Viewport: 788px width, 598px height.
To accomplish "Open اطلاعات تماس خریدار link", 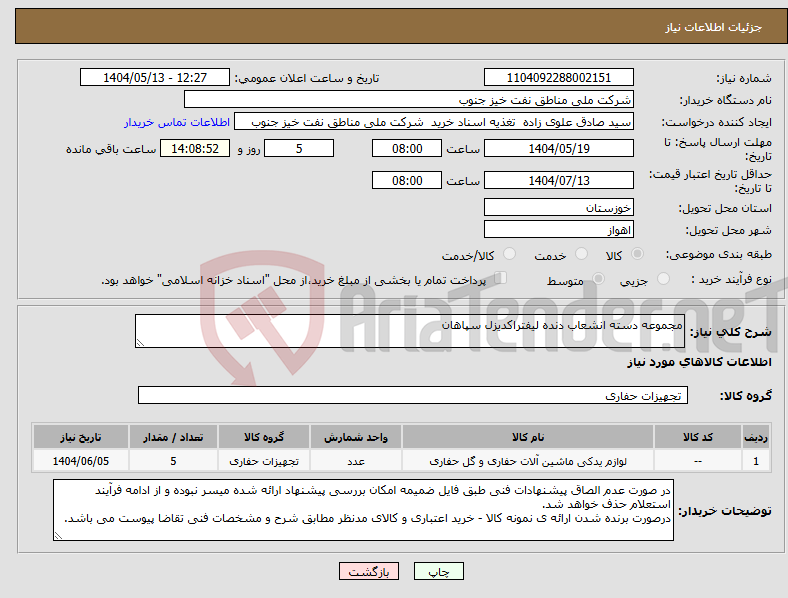I will point(177,122).
